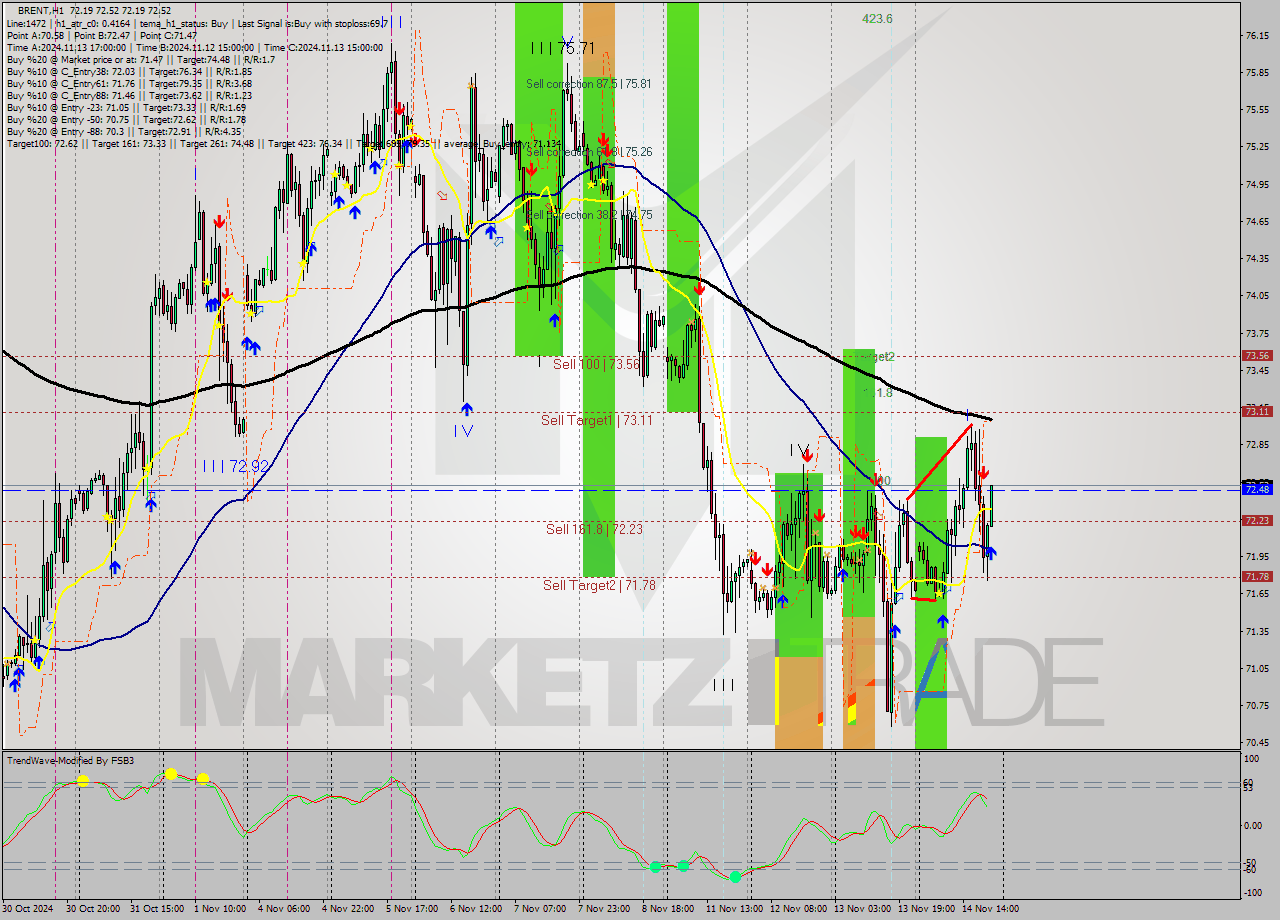Click the 'Sell correction 38.2 | 74.75' label
1280x920 pixels.
tap(589, 215)
